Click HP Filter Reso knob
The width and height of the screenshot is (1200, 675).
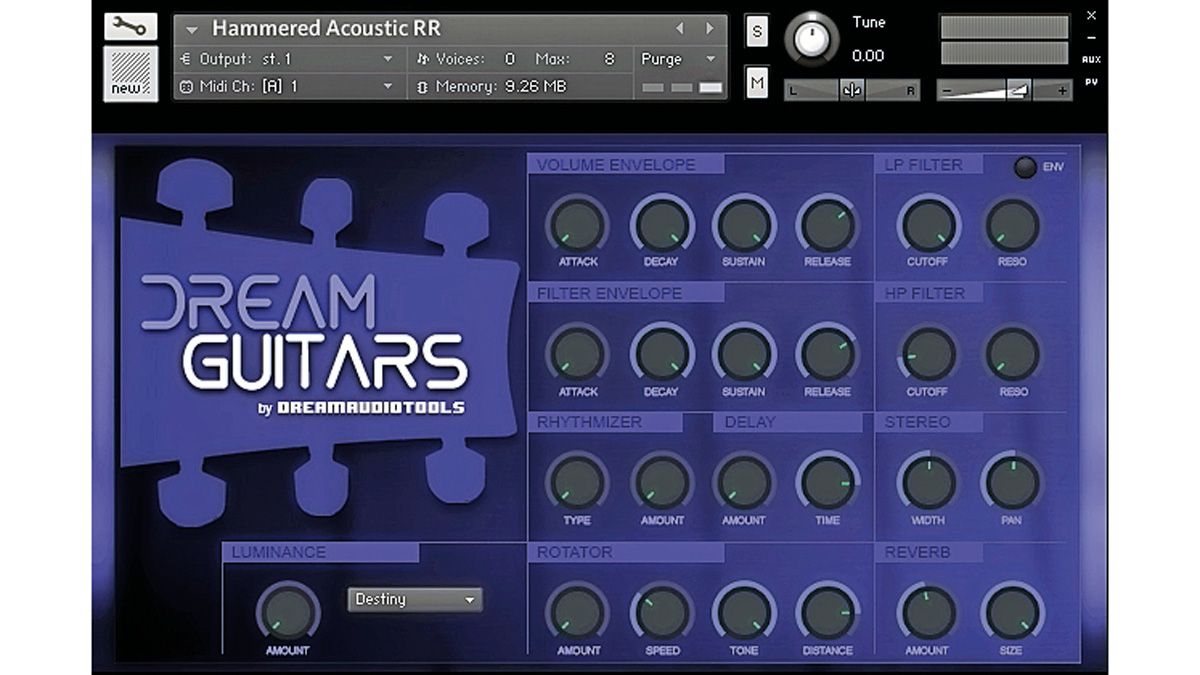(1013, 353)
